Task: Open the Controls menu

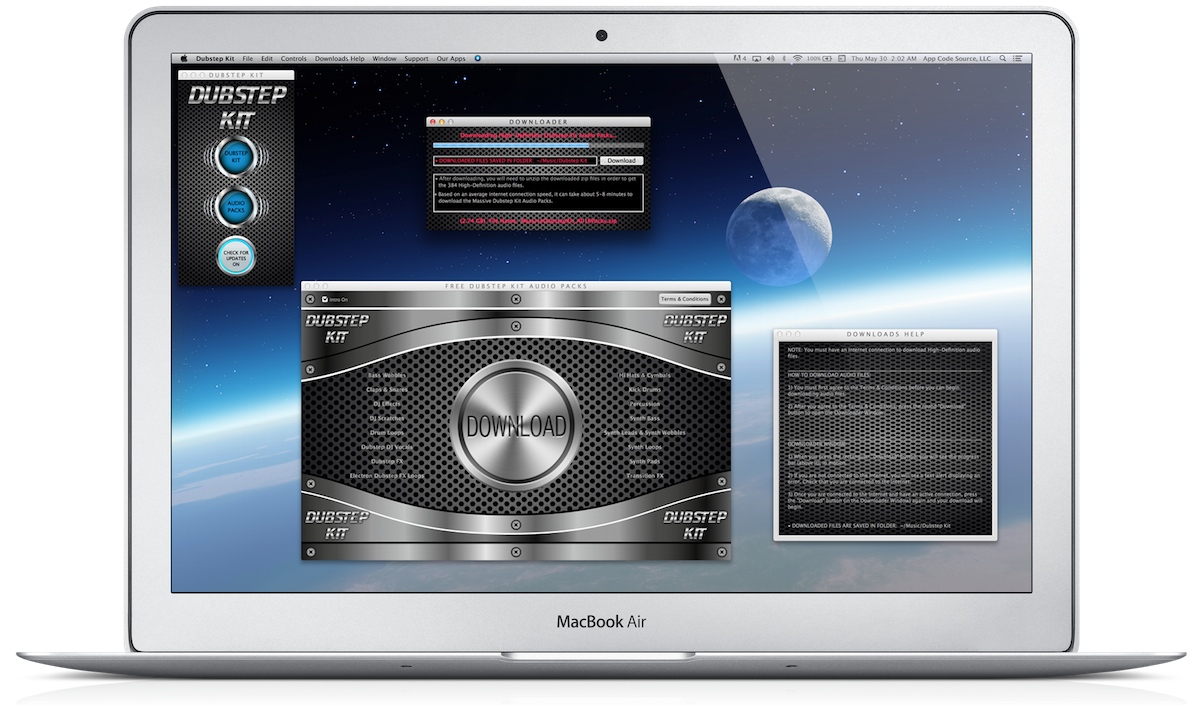Action: 294,59
